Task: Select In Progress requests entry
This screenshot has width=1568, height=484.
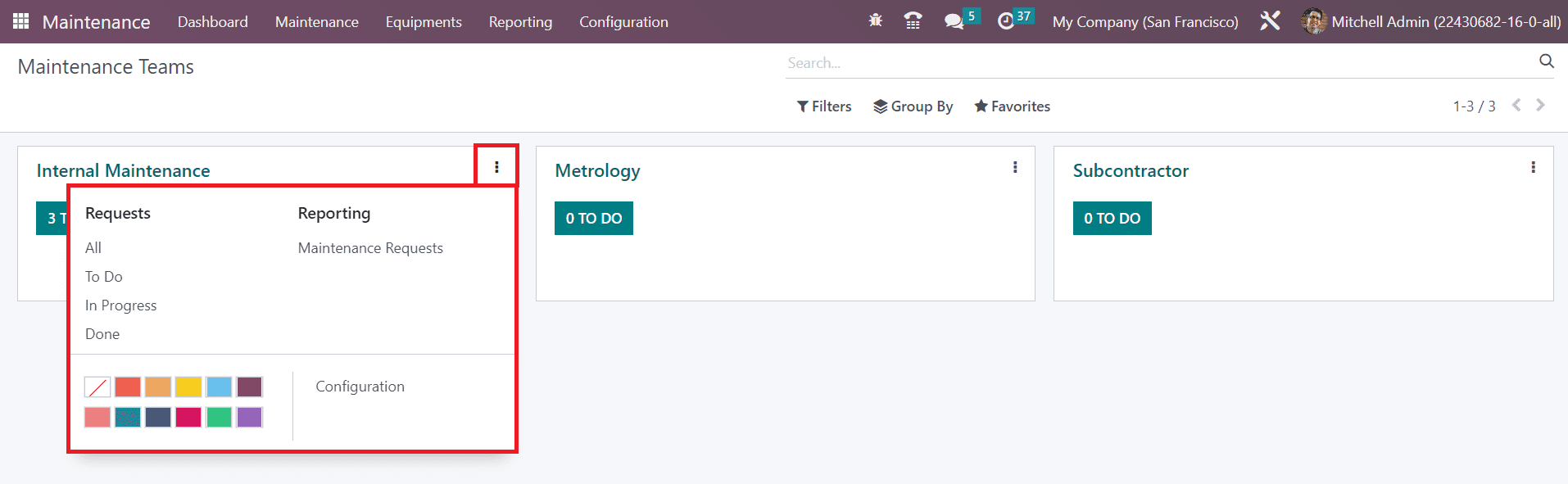Action: [x=120, y=305]
